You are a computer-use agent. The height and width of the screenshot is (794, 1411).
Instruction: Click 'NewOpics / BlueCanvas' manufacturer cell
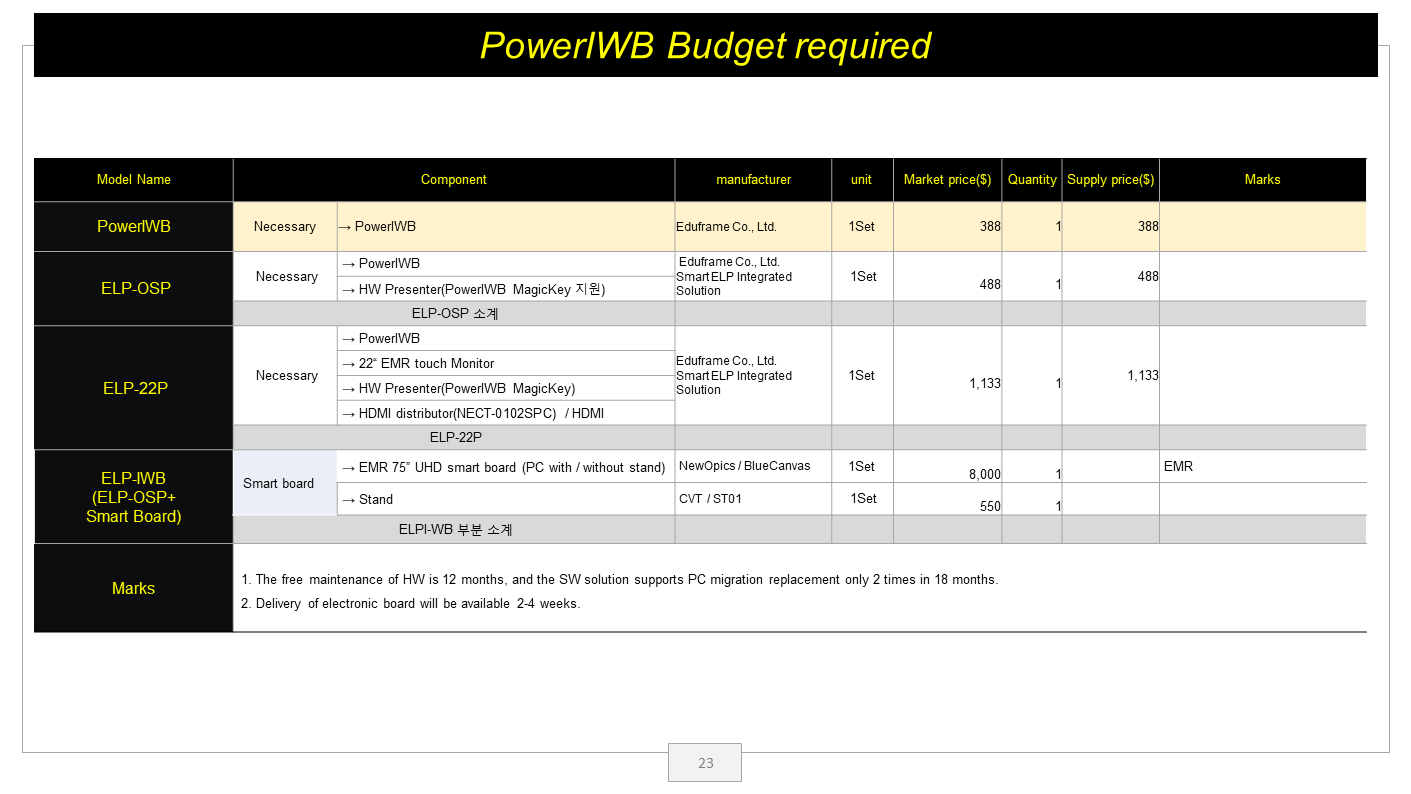(753, 466)
